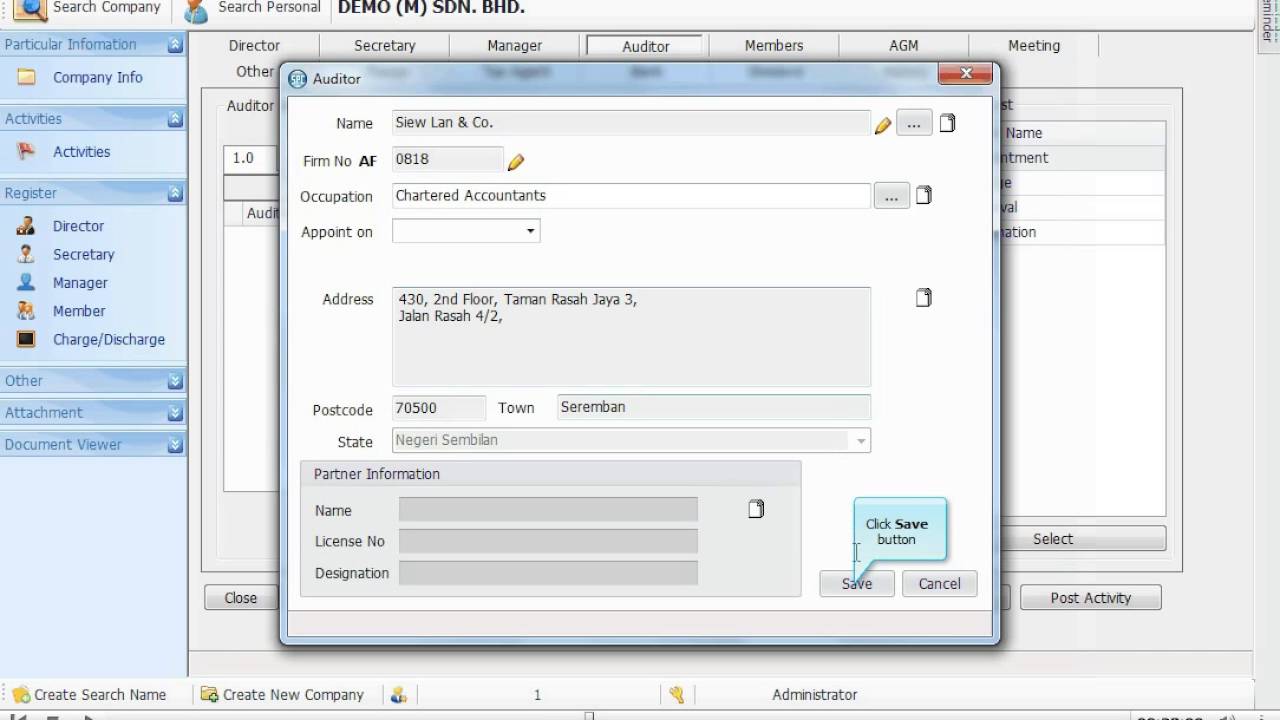The height and width of the screenshot is (720, 1280).
Task: Click the user icon in status bar
Action: tap(398, 694)
